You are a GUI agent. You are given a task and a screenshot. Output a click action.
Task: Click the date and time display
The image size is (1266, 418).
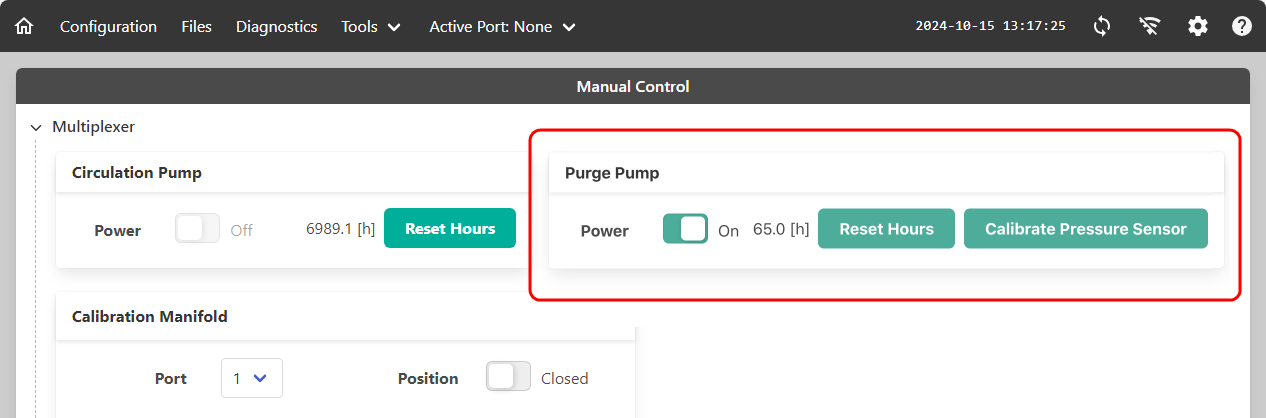pos(990,27)
